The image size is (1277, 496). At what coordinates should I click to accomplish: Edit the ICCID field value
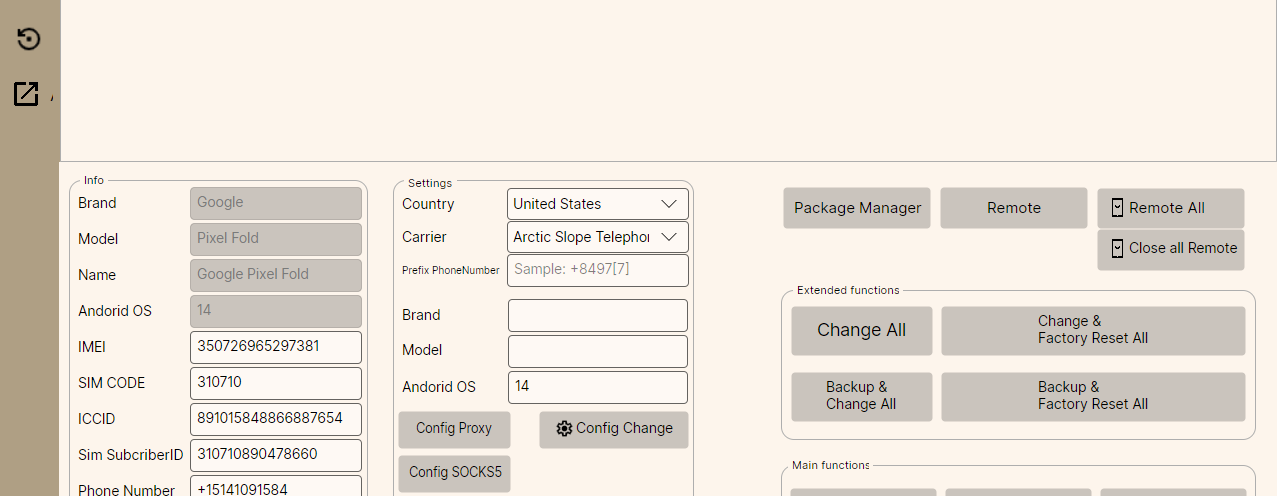[275, 419]
